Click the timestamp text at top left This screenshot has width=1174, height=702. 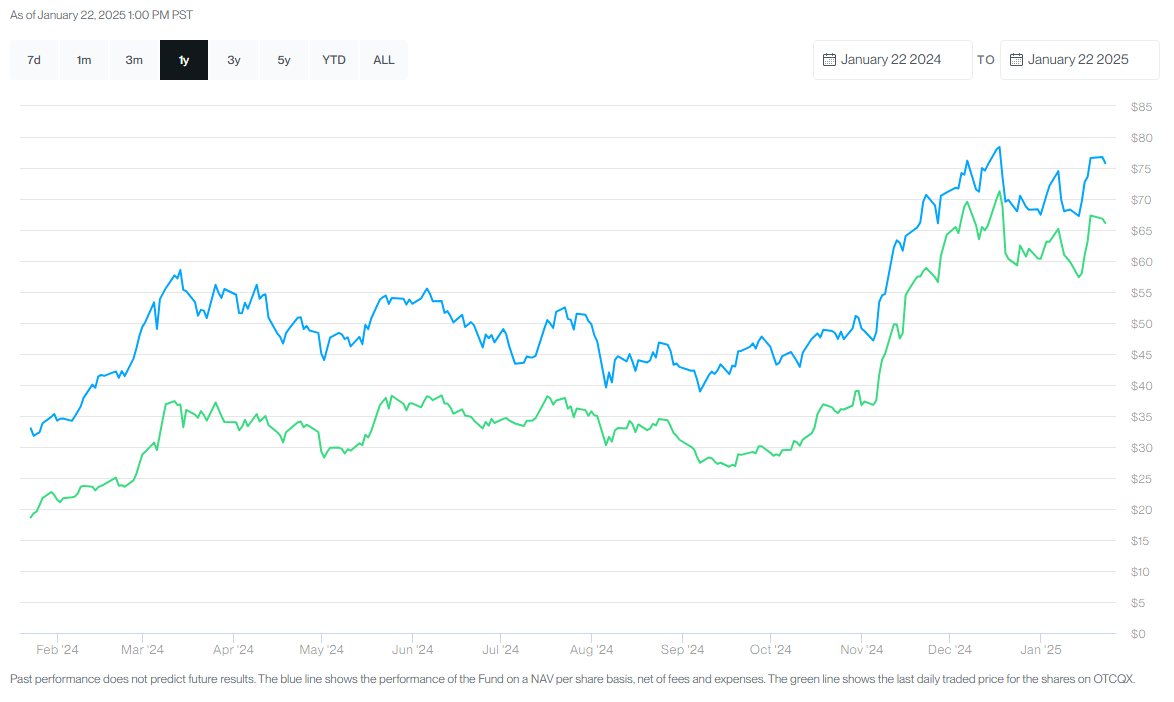click(x=100, y=15)
